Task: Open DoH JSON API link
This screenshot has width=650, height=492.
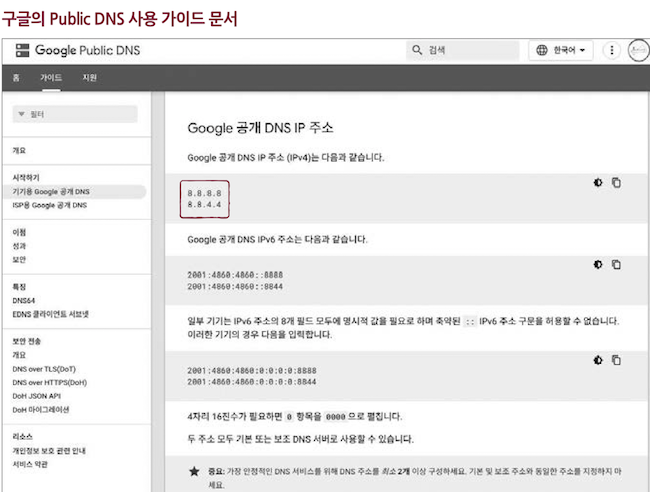Action: [x=36, y=396]
